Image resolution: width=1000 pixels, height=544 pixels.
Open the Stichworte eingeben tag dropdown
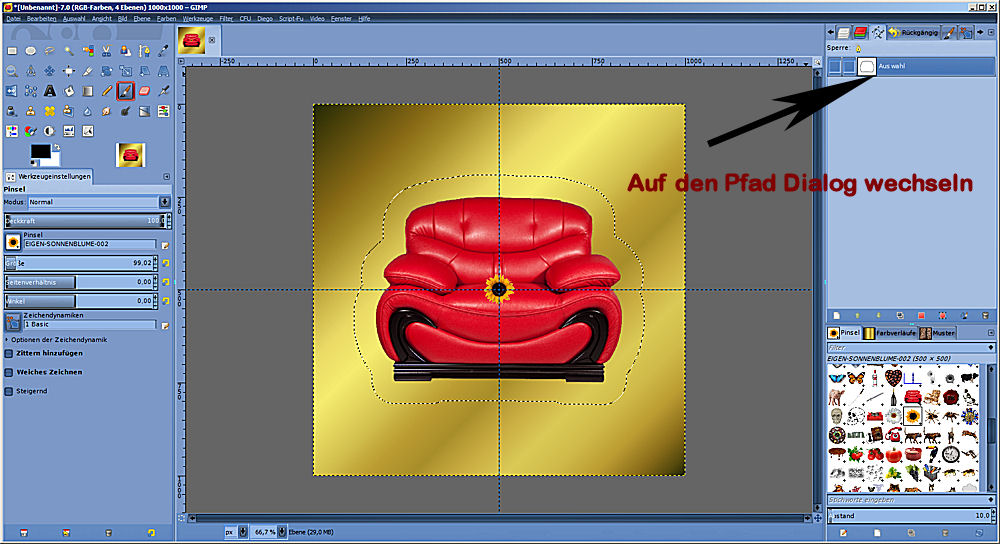pos(990,500)
